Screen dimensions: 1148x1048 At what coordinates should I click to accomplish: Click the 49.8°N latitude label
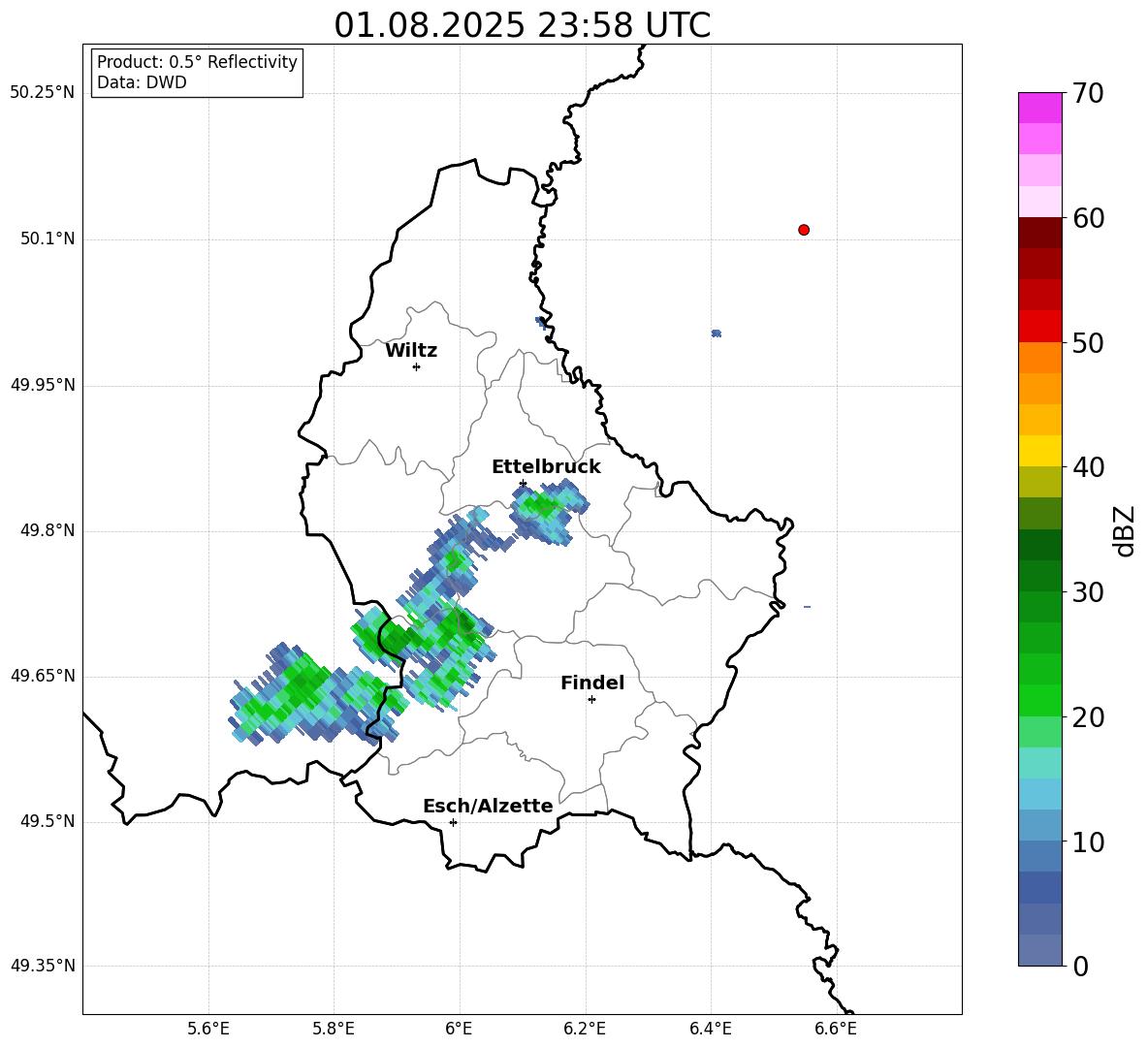(x=48, y=530)
